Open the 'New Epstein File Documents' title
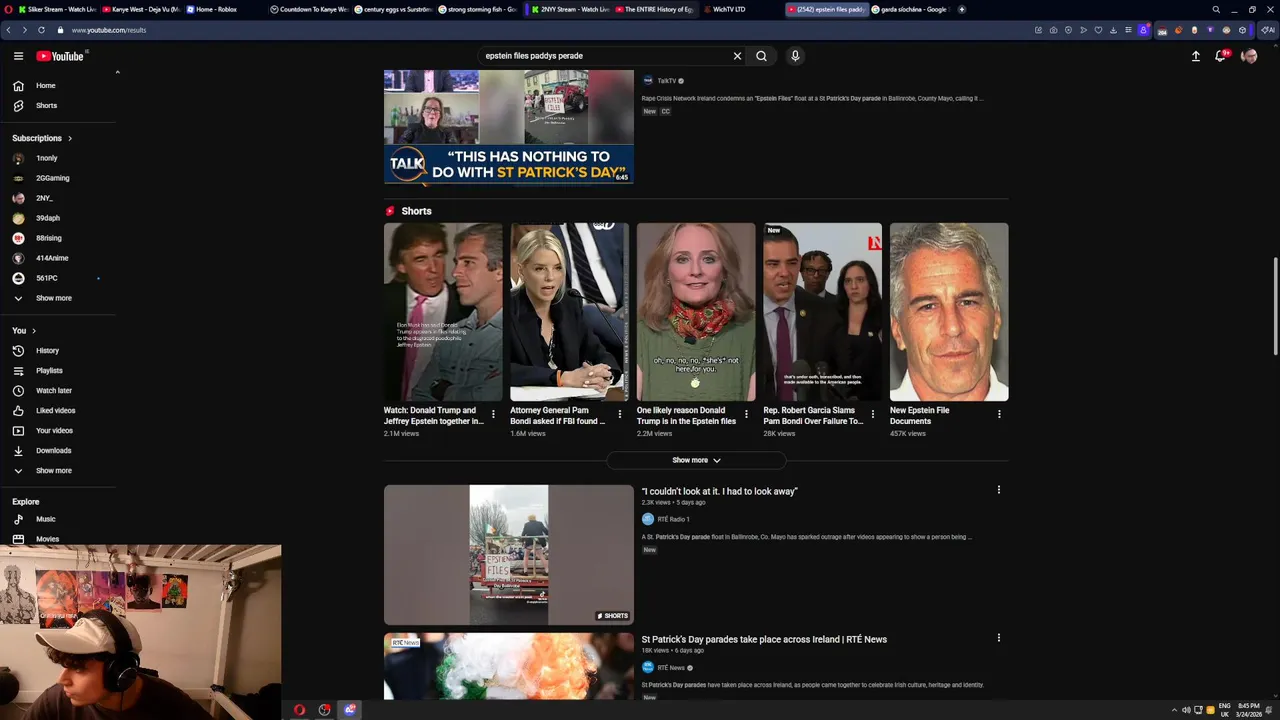This screenshot has width=1280, height=720. [920, 416]
